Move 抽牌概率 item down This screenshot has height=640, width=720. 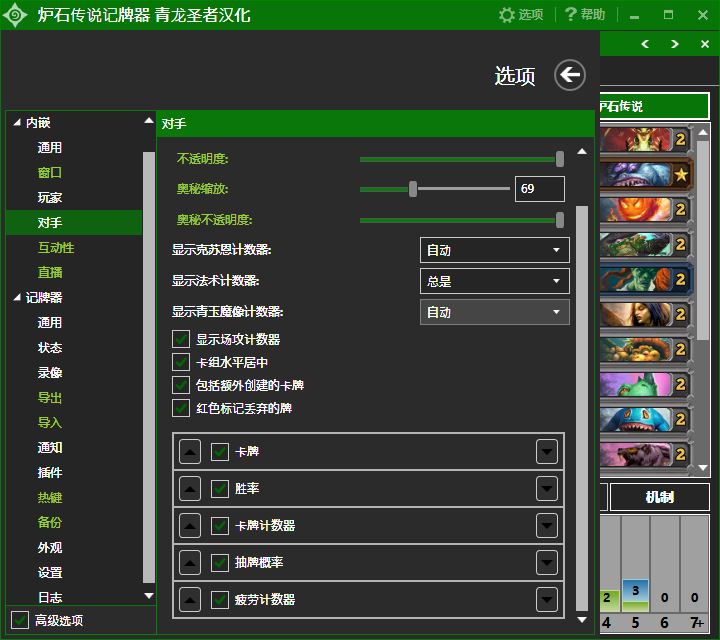click(x=546, y=562)
